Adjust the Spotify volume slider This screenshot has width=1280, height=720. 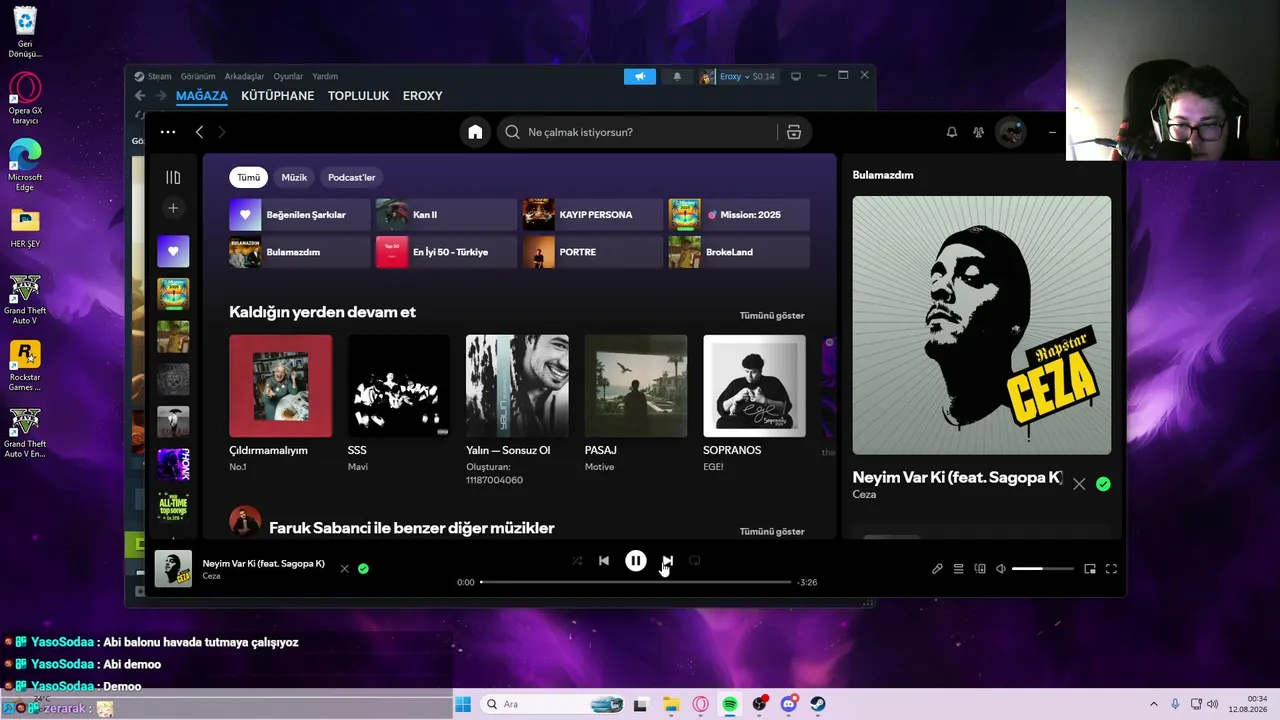coord(1043,569)
